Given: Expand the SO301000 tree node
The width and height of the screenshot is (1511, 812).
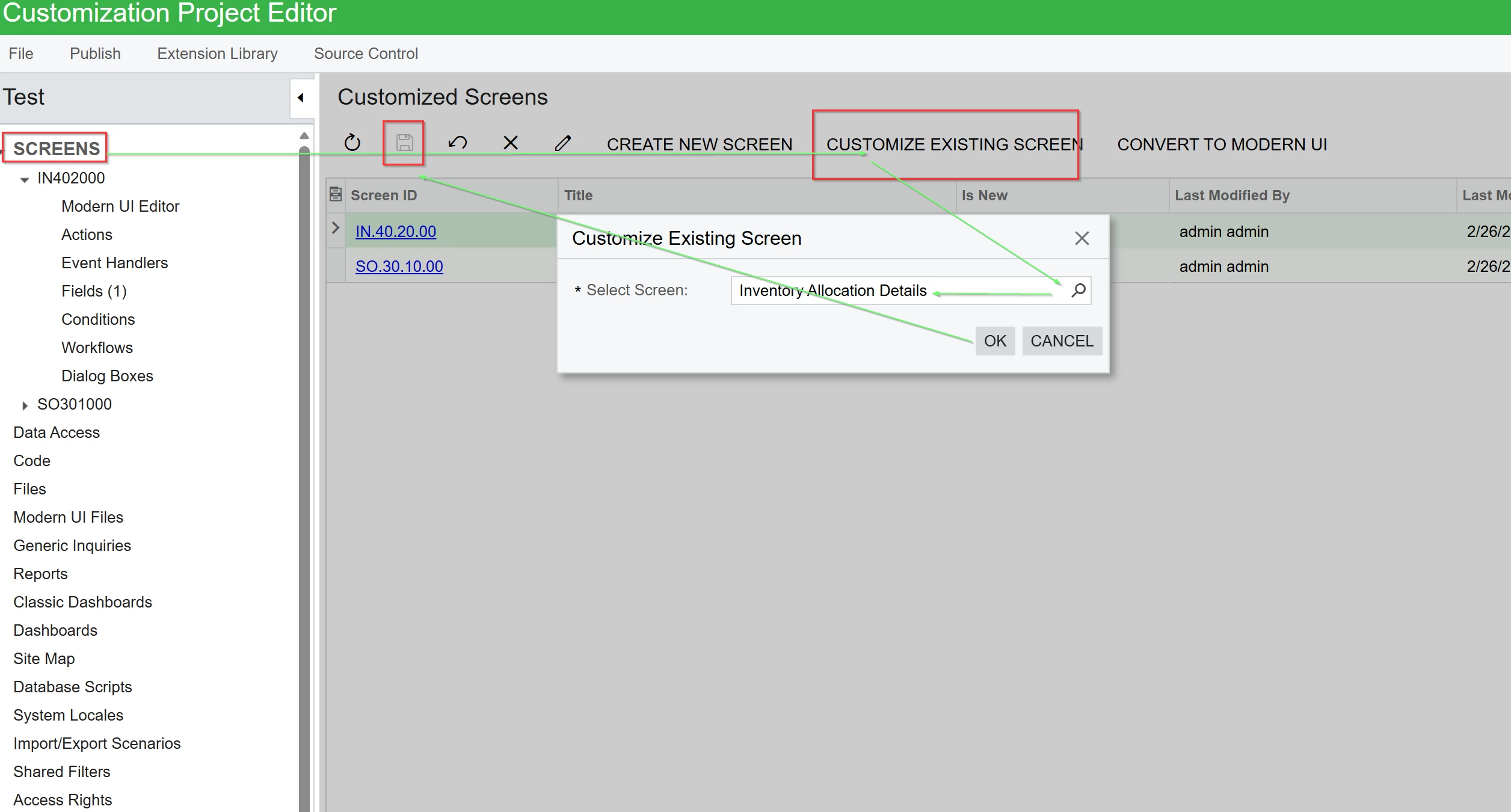Looking at the screenshot, I should tap(25, 405).
